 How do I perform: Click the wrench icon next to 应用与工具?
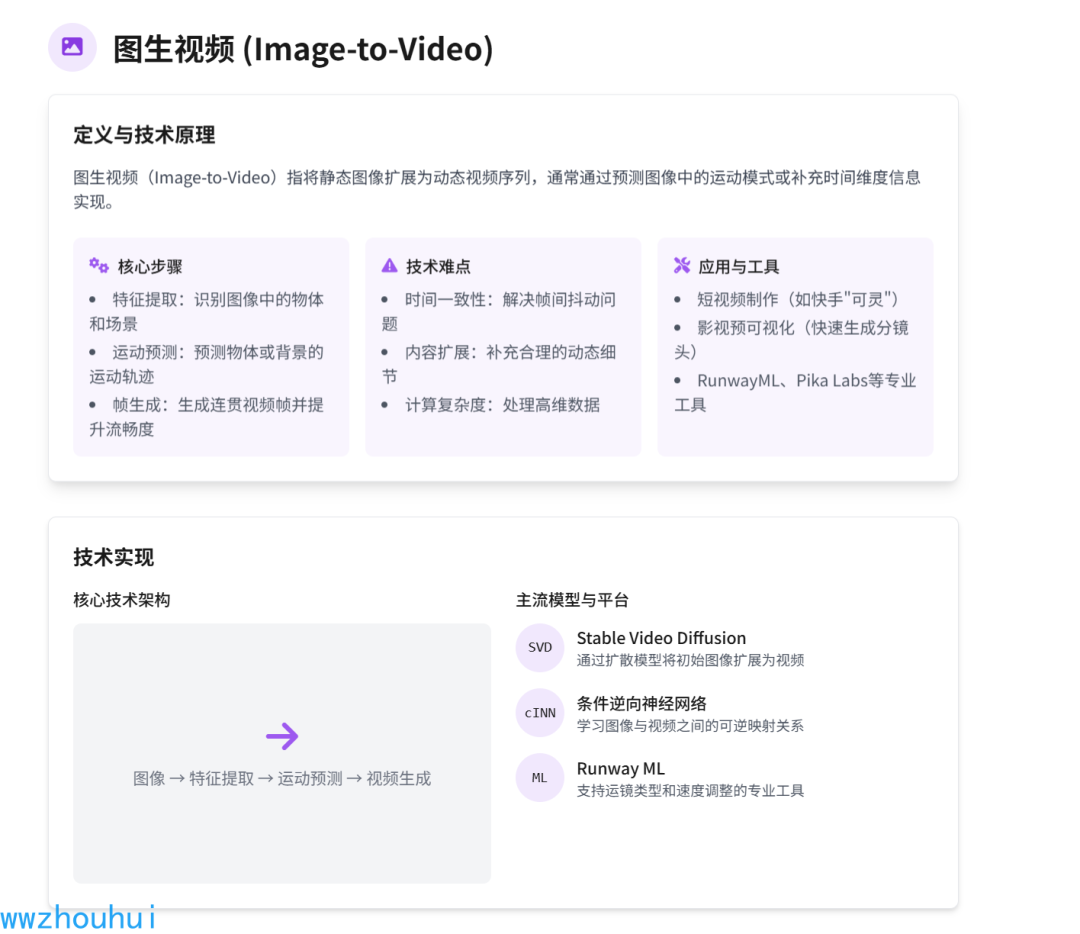coord(680,265)
